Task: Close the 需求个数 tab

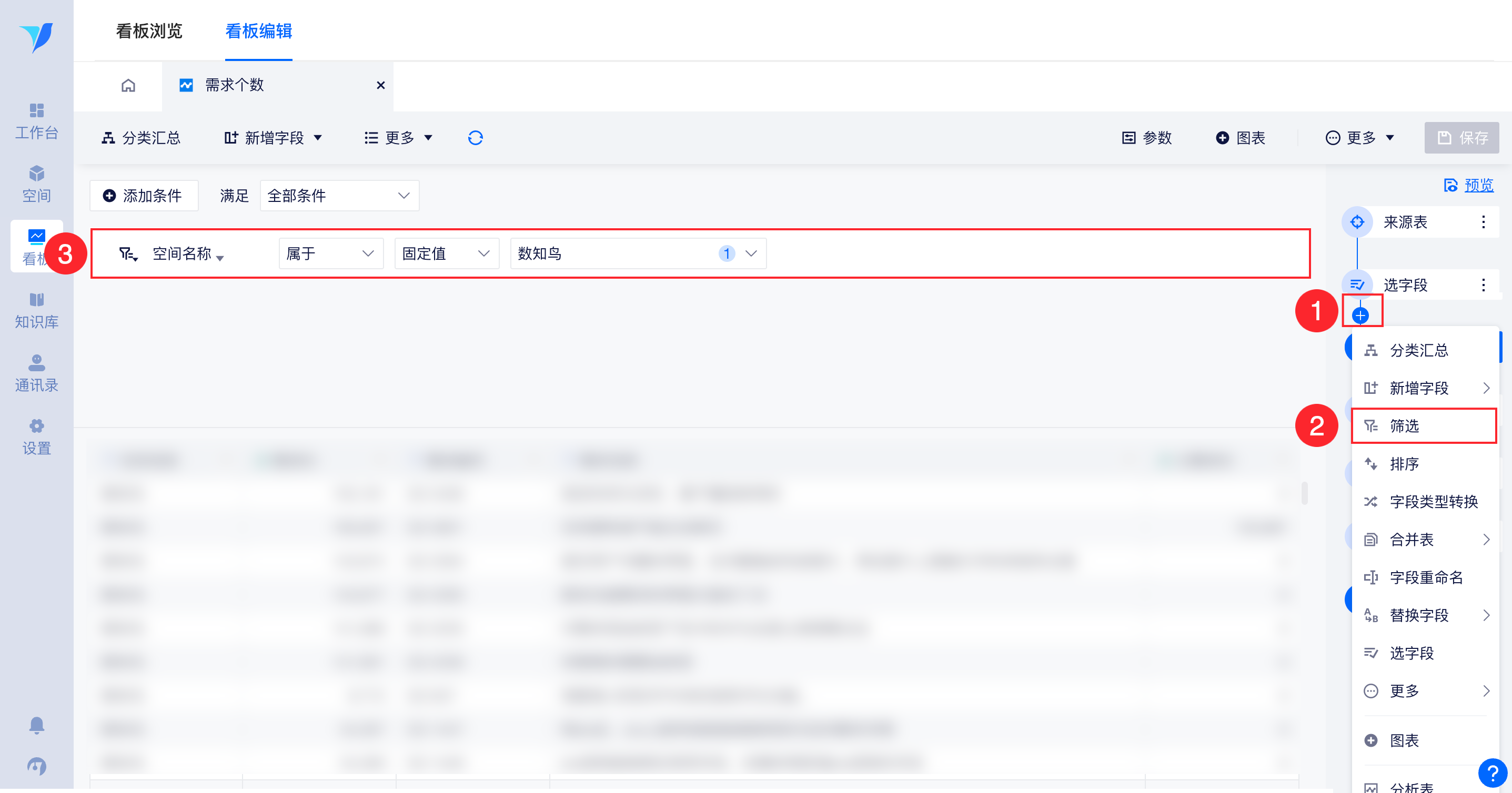Action: click(x=380, y=86)
